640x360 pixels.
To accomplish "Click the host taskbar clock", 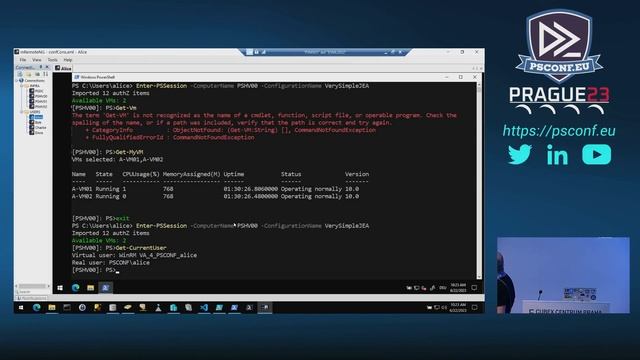I will (458, 307).
